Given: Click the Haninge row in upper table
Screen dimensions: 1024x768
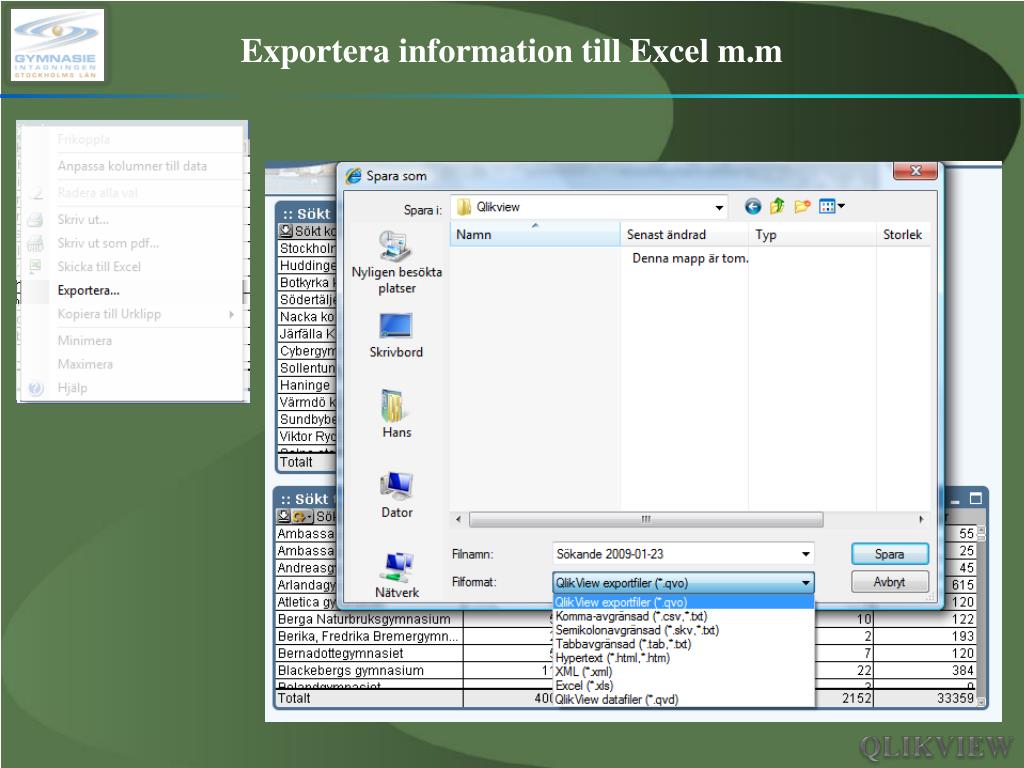Looking at the screenshot, I should tap(307, 385).
